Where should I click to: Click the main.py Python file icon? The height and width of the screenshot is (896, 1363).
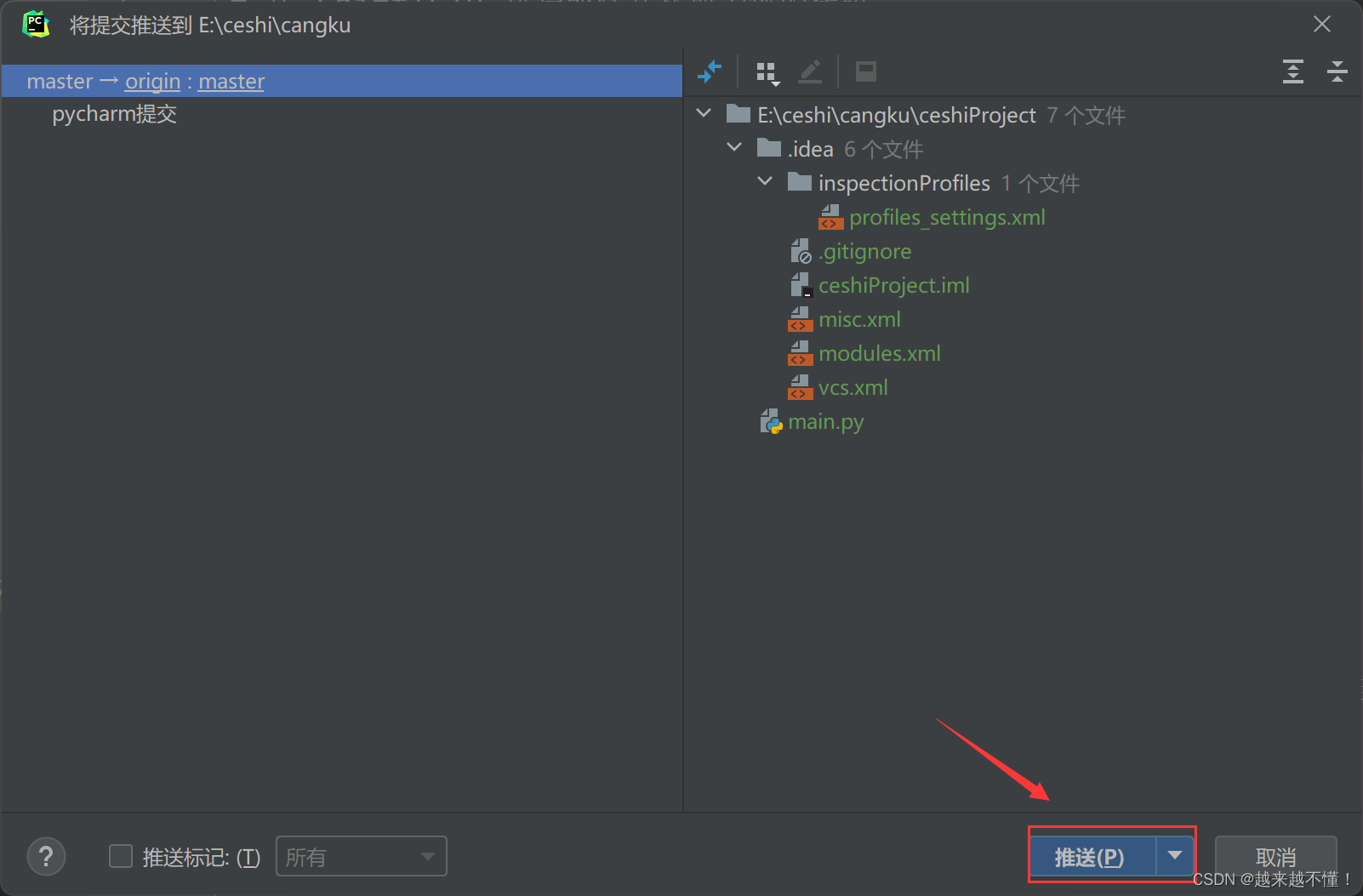click(x=771, y=422)
